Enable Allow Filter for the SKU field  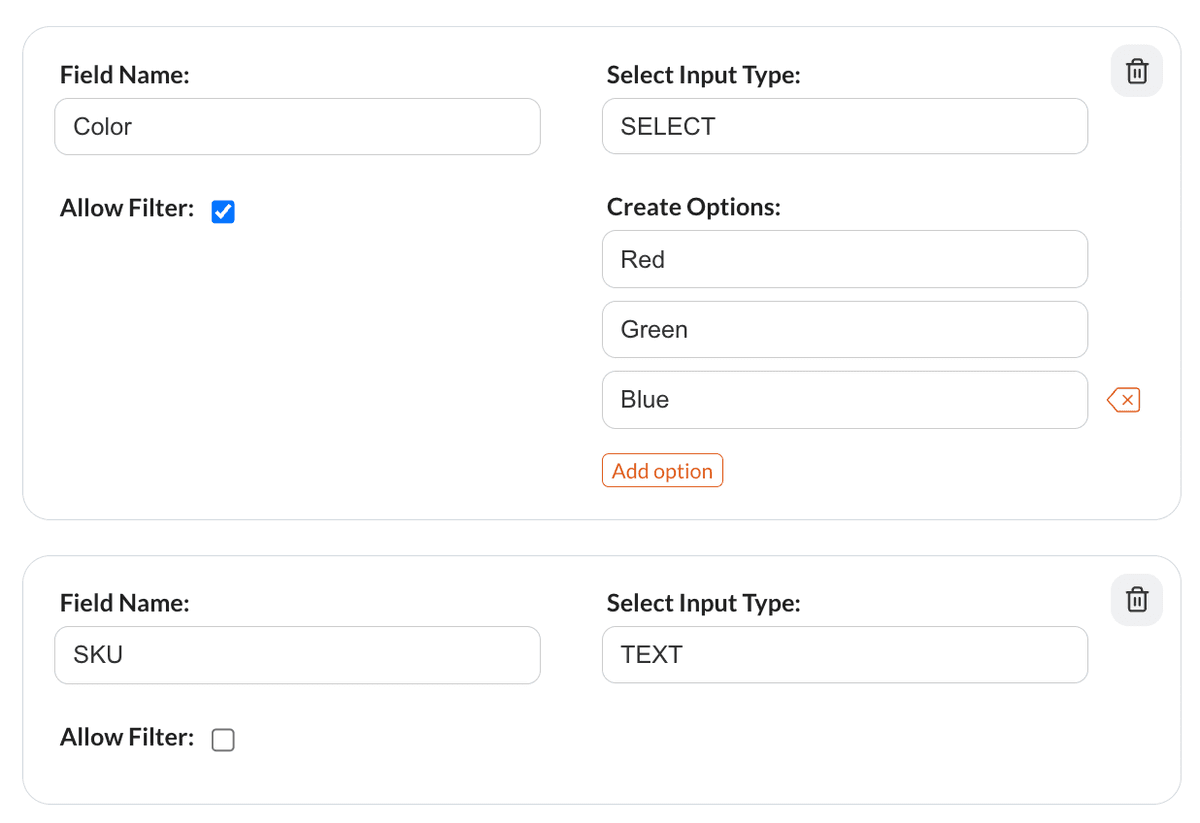click(223, 740)
